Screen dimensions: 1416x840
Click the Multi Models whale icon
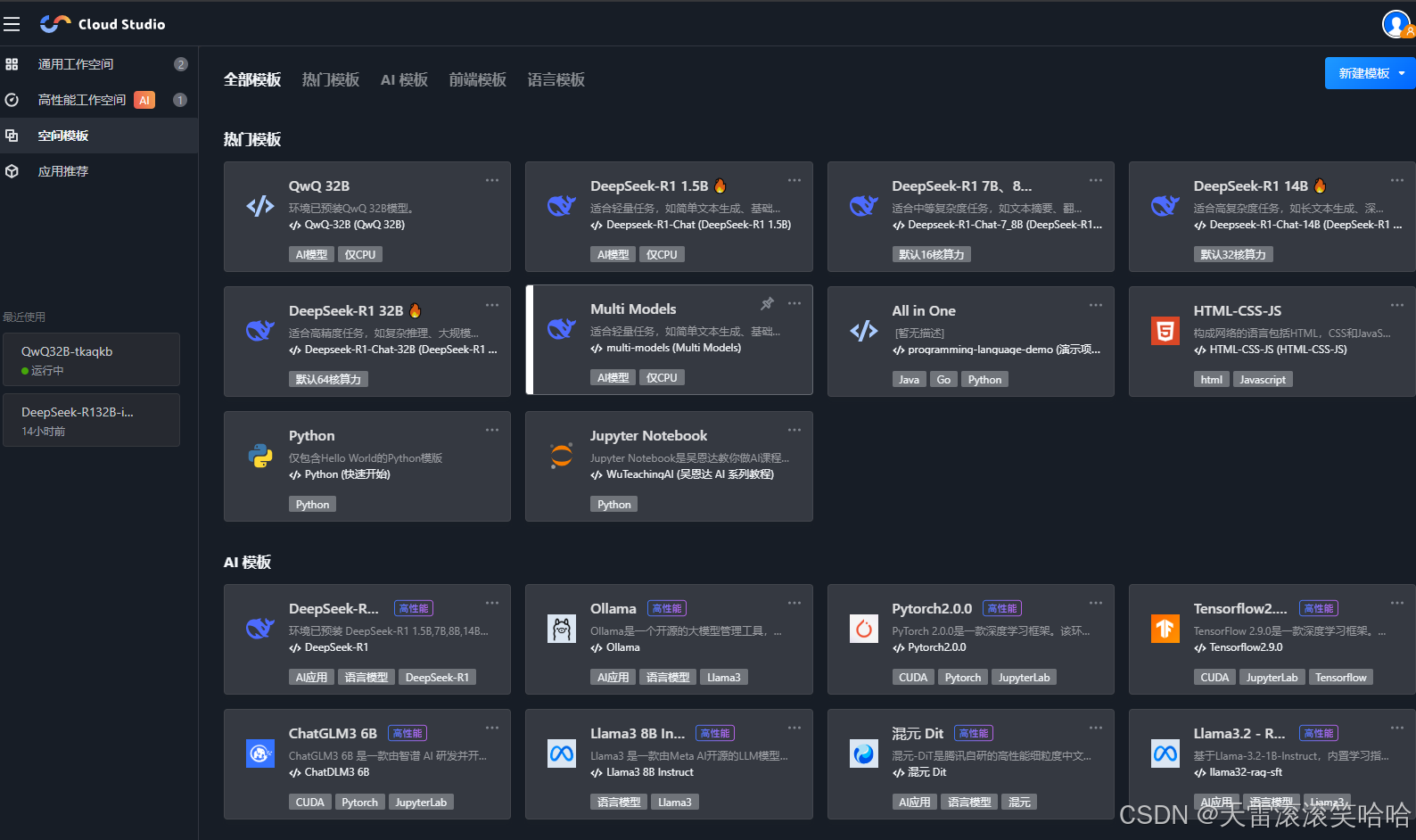click(x=562, y=329)
